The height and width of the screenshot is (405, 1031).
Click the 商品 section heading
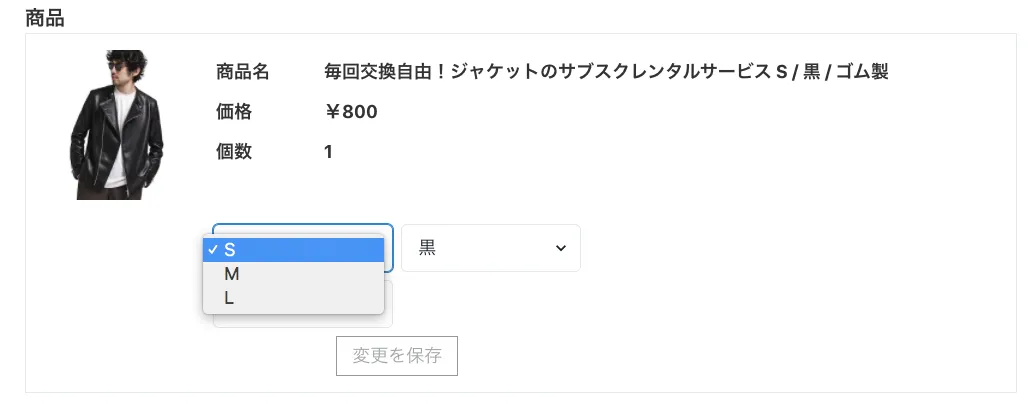click(x=45, y=18)
